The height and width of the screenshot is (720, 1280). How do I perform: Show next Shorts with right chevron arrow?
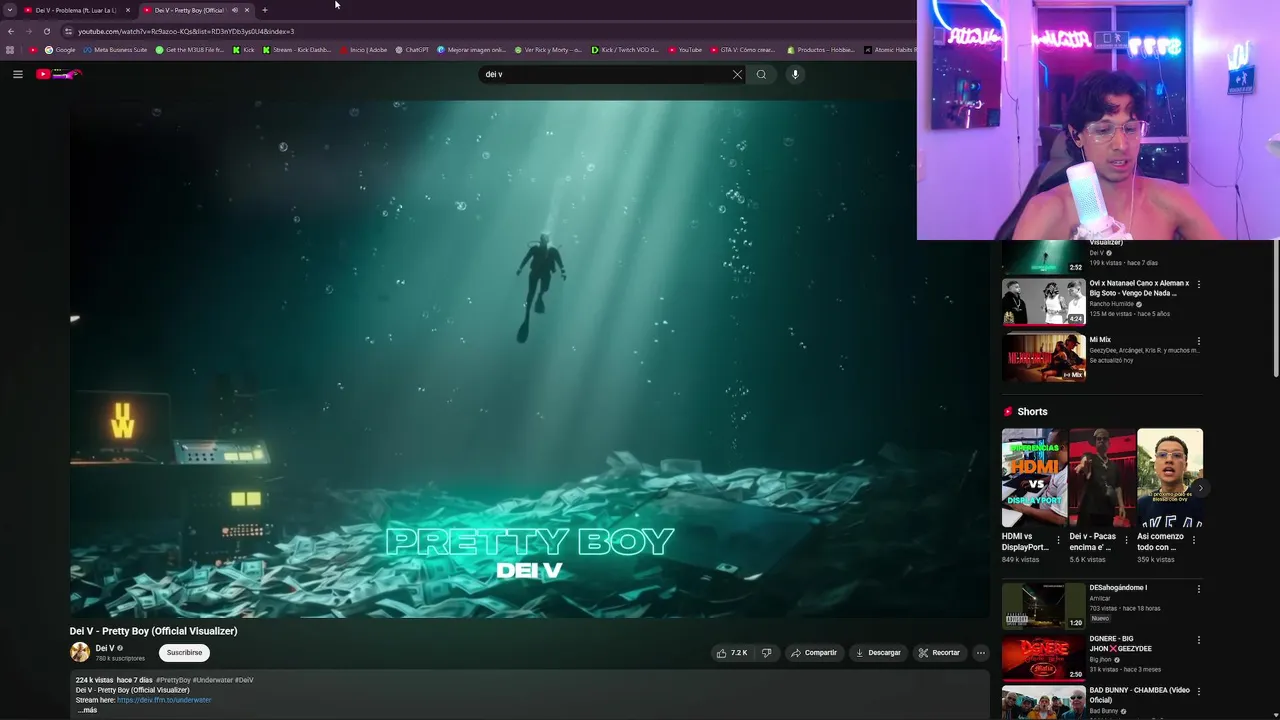[x=1201, y=488]
